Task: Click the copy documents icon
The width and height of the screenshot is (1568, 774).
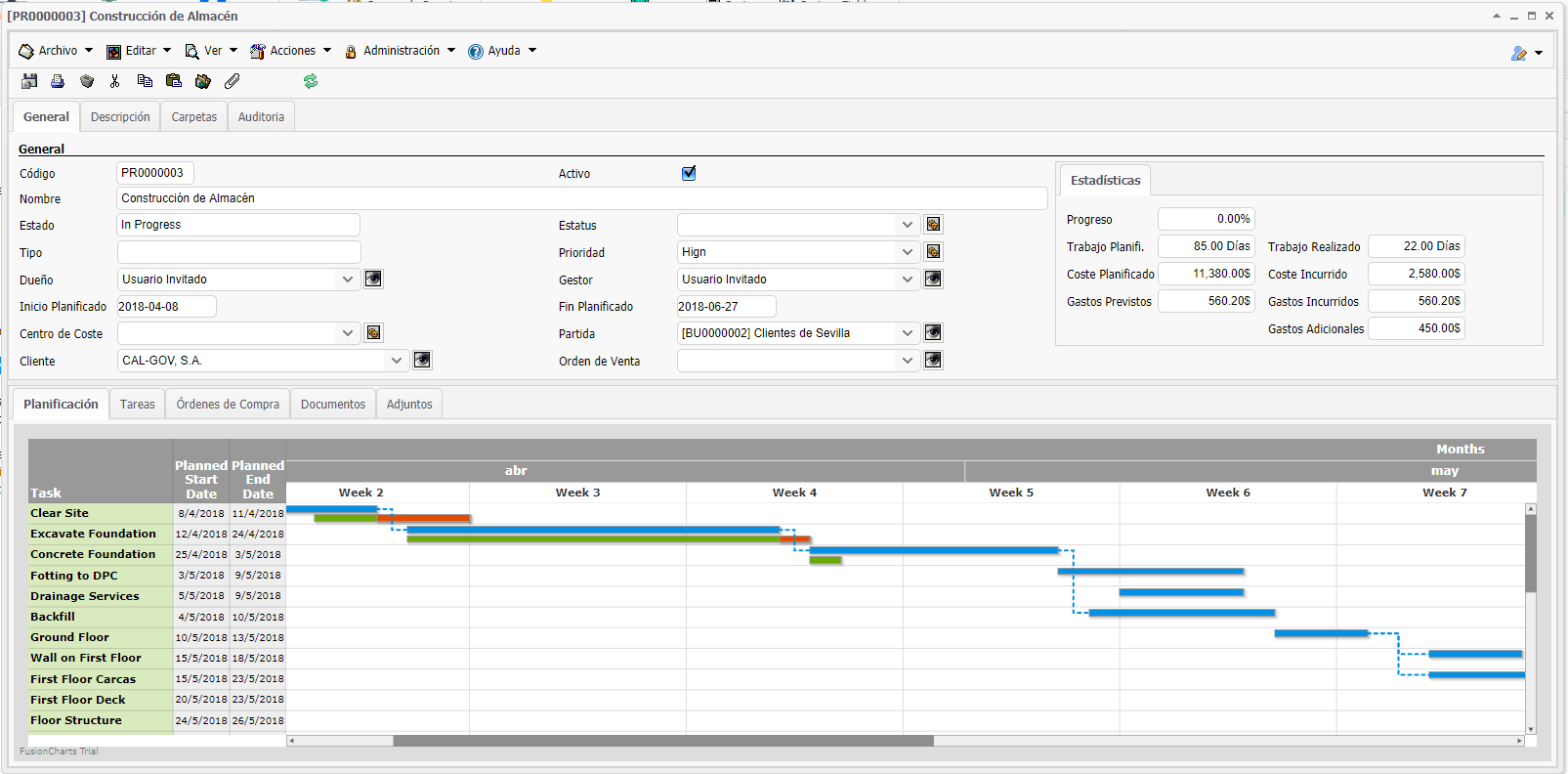Action: coord(145,81)
